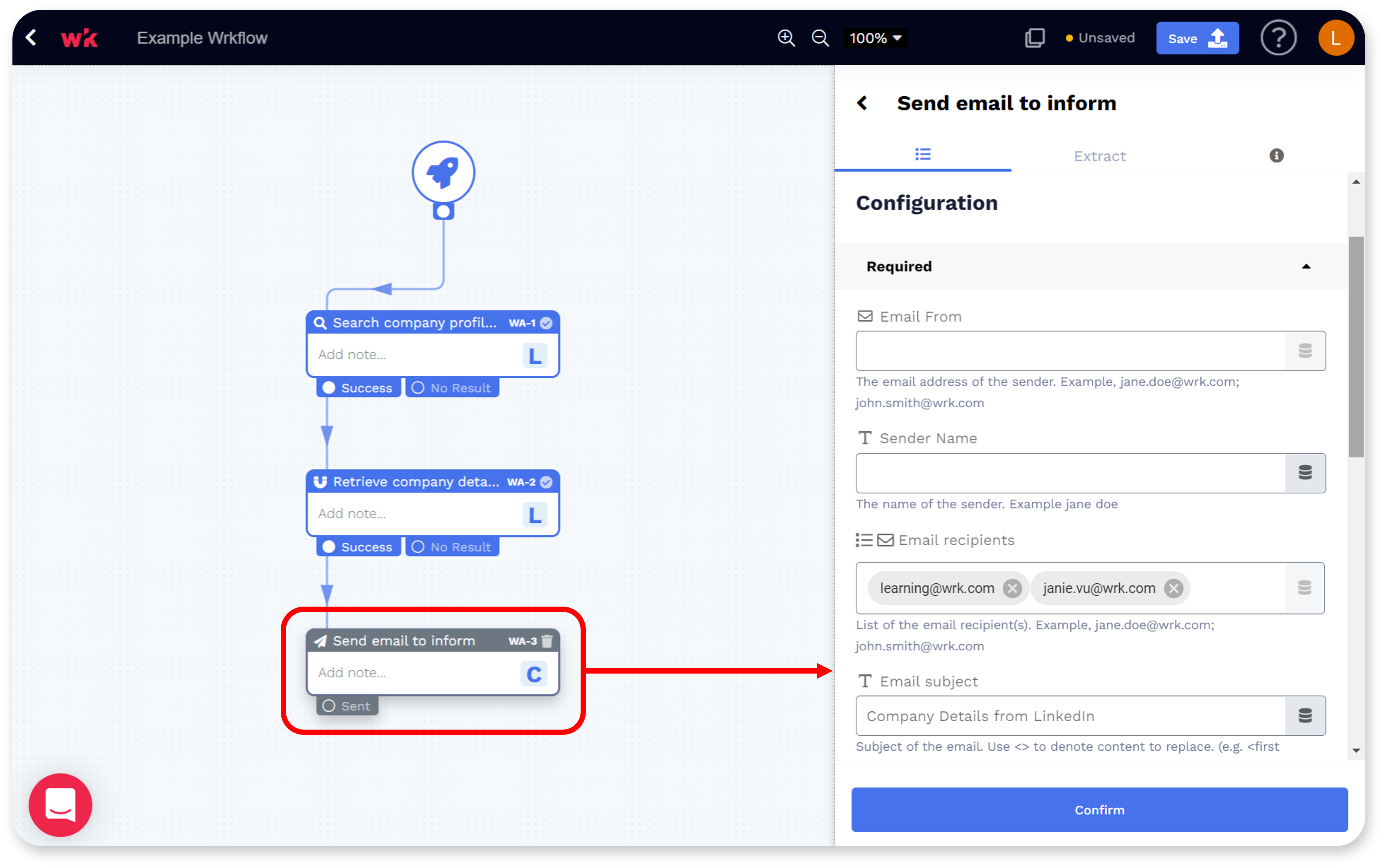Viewport: 1384px width, 868px height.
Task: Open the chat support widget
Action: click(60, 805)
